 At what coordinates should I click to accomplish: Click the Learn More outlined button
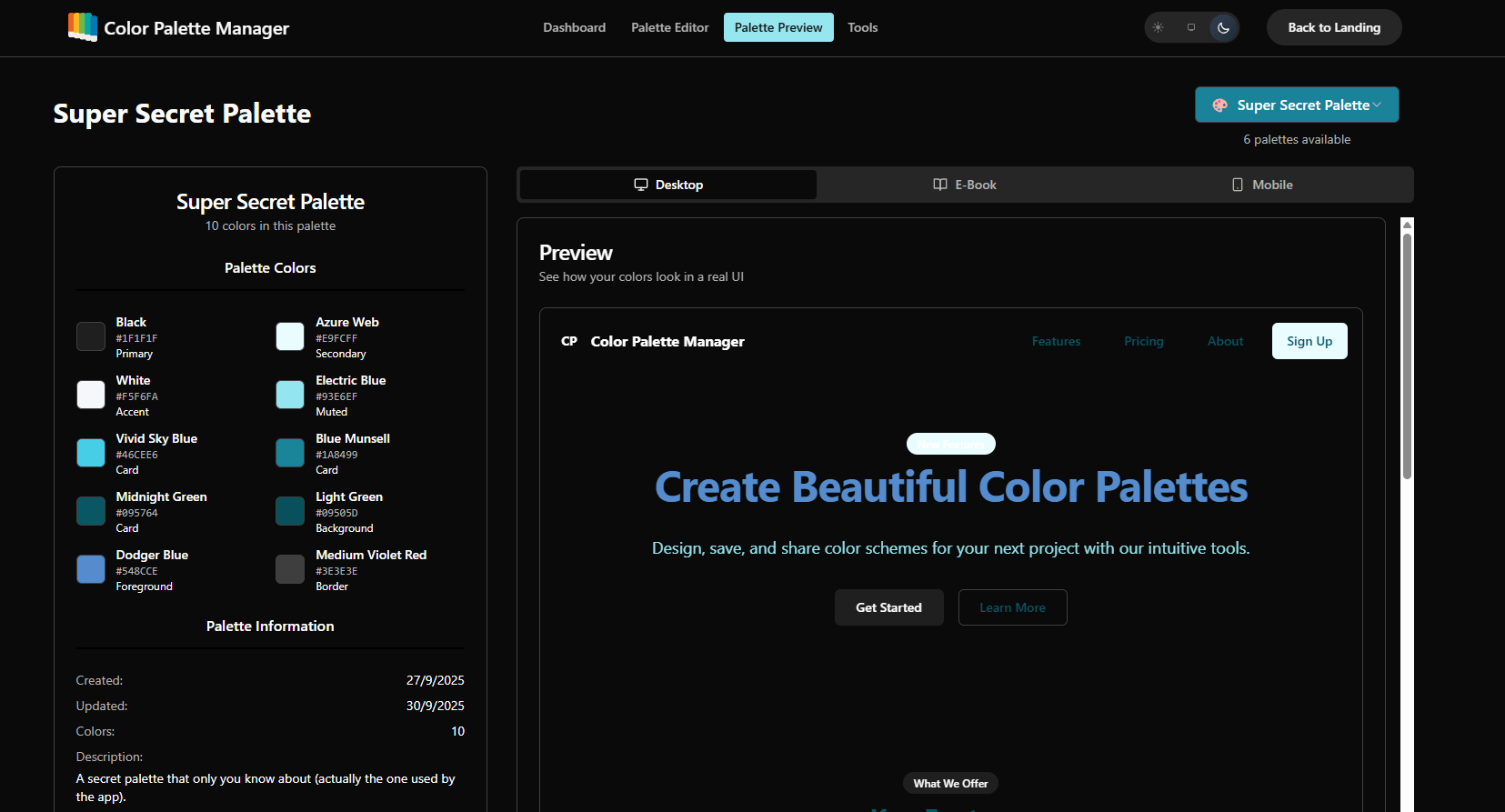1012,607
